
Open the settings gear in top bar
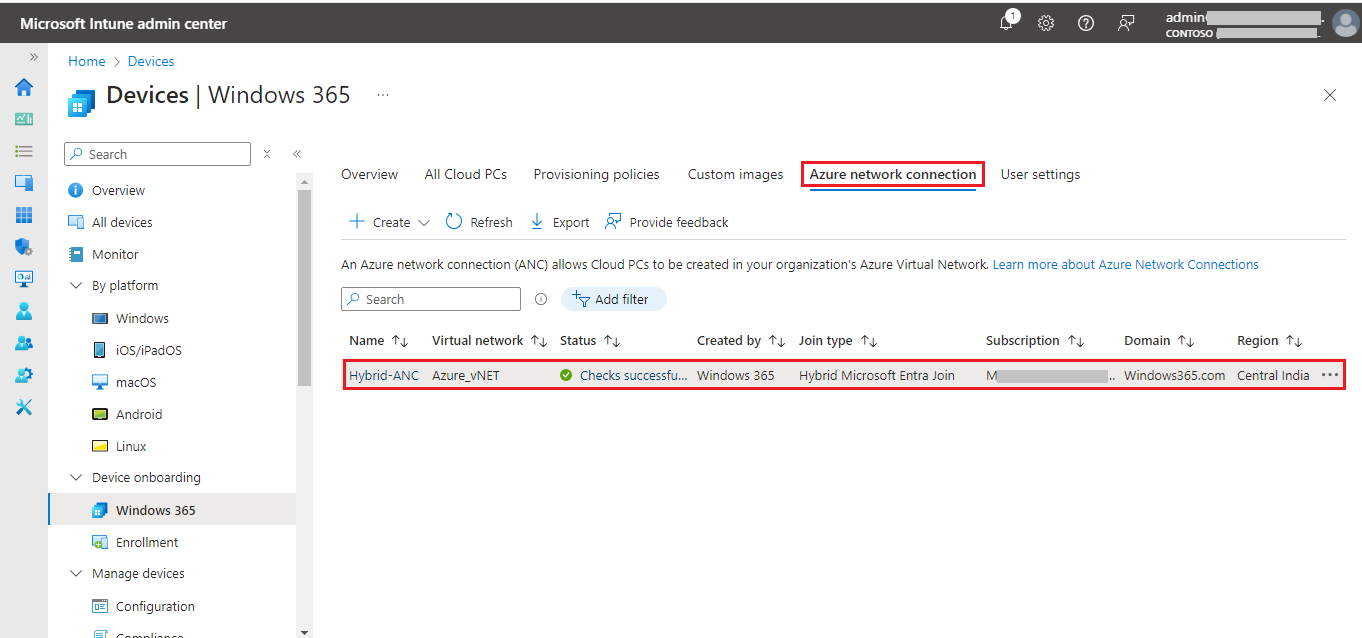(1046, 23)
